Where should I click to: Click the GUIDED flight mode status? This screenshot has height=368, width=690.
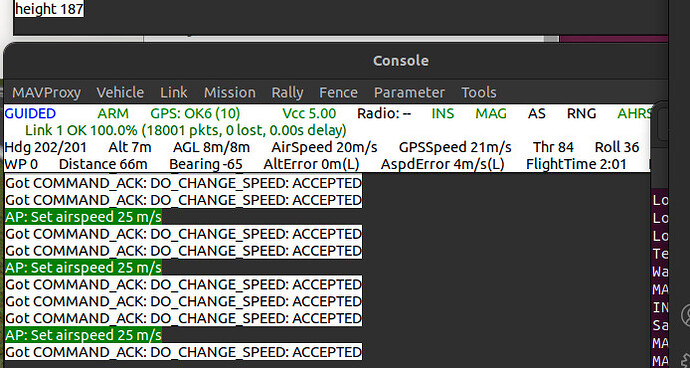click(30, 114)
